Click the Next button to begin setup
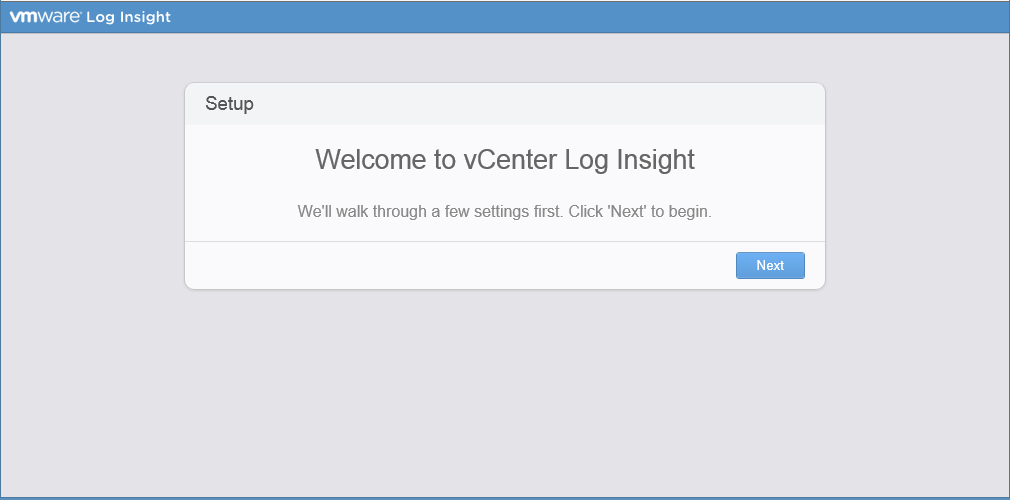 770,265
